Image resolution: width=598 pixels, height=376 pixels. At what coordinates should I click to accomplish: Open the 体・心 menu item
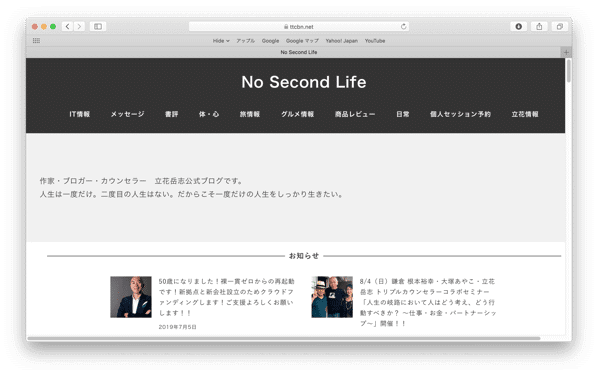click(x=209, y=114)
